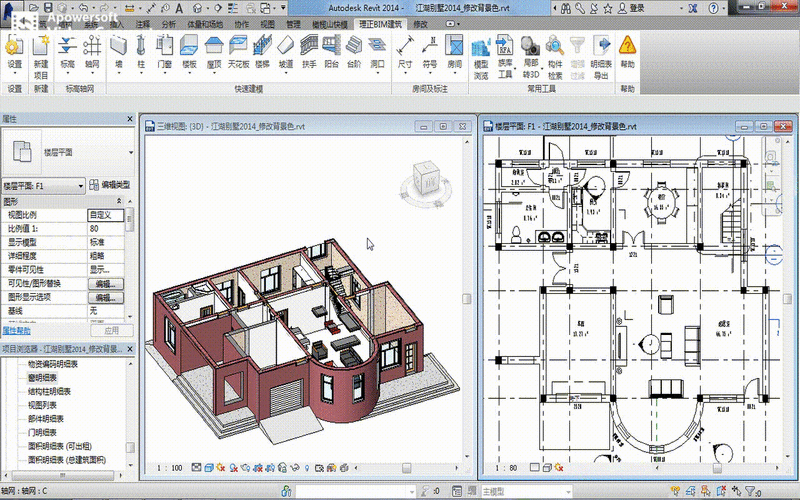Switch to the 视图 ribbon tab
This screenshot has height=500, width=800.
263,22
